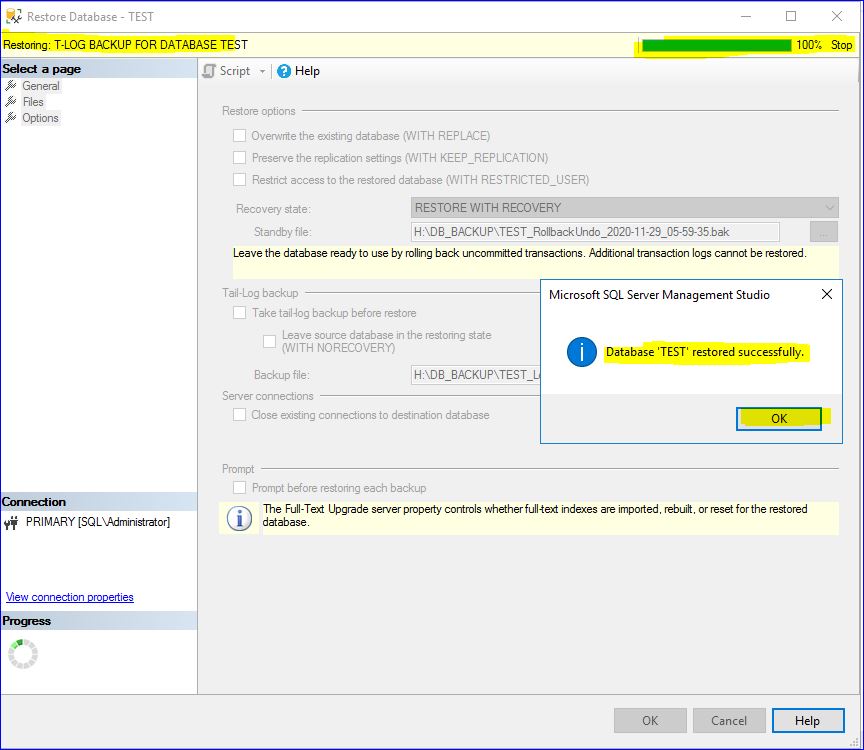Browse for Standby file with ellipsis button
Image resolution: width=864 pixels, height=750 pixels.
[824, 232]
